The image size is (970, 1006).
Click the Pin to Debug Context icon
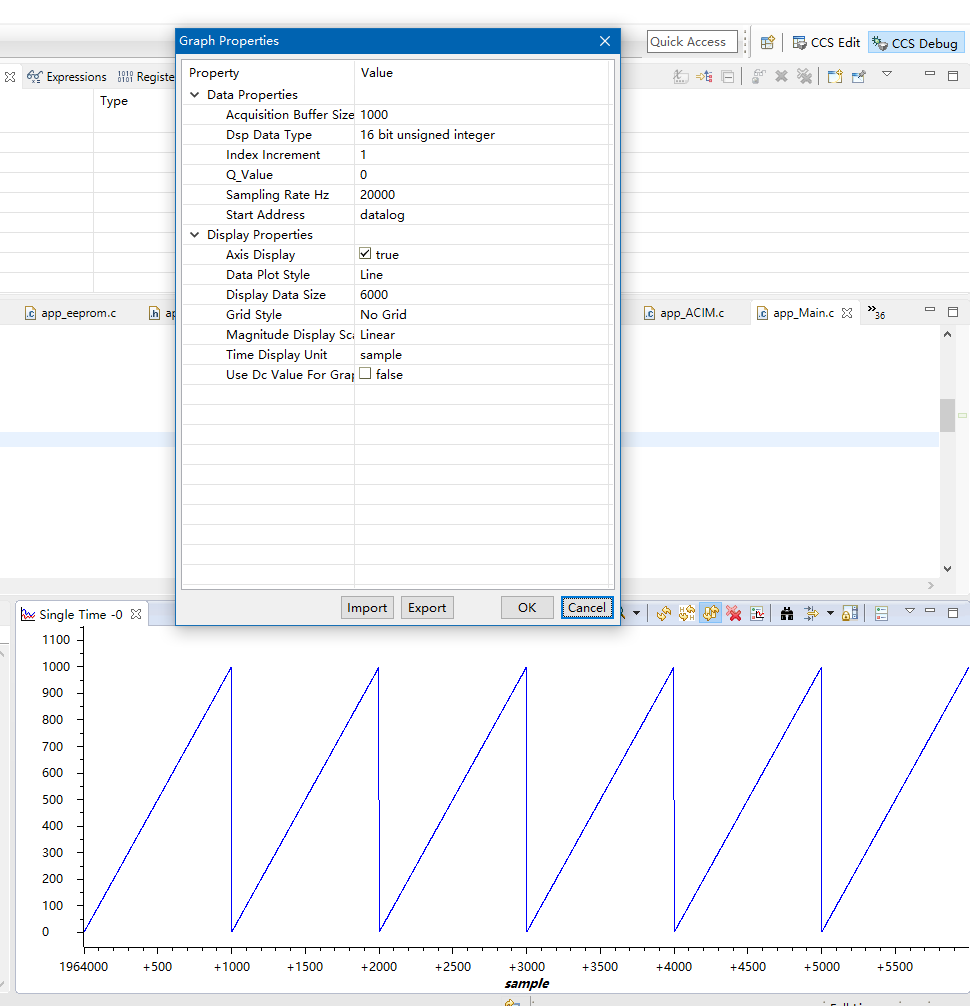[x=858, y=76]
